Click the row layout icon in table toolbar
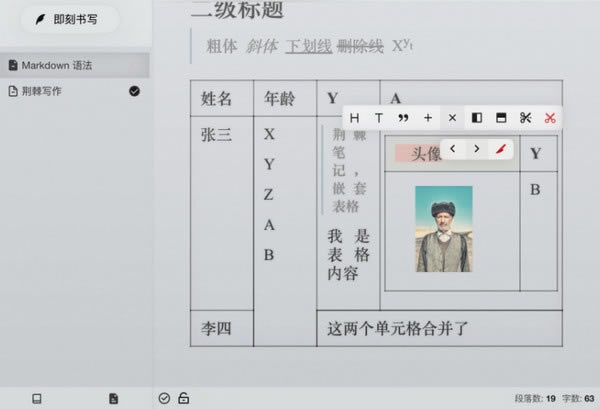 click(501, 118)
